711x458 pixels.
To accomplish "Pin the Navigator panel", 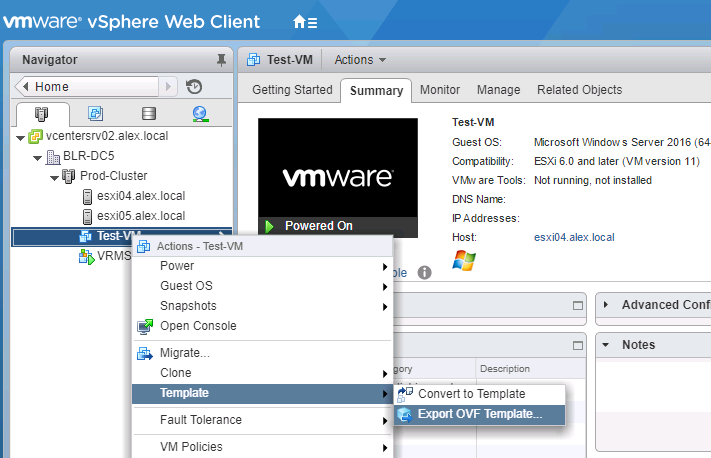I will (x=221, y=60).
